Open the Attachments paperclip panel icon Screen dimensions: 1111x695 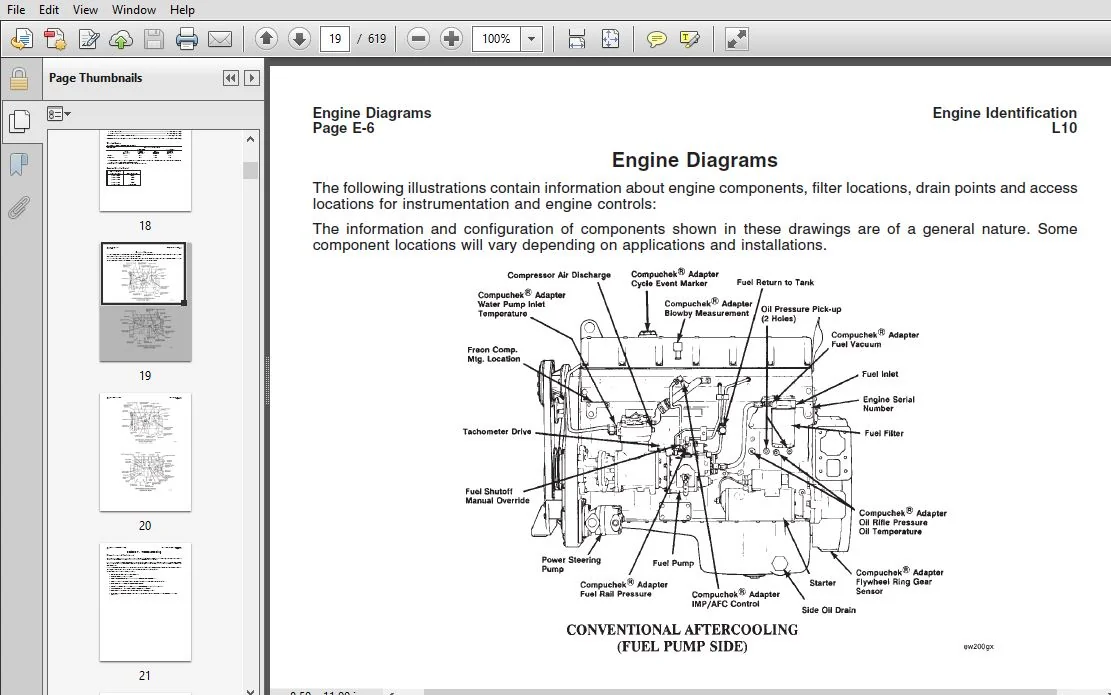click(x=19, y=208)
